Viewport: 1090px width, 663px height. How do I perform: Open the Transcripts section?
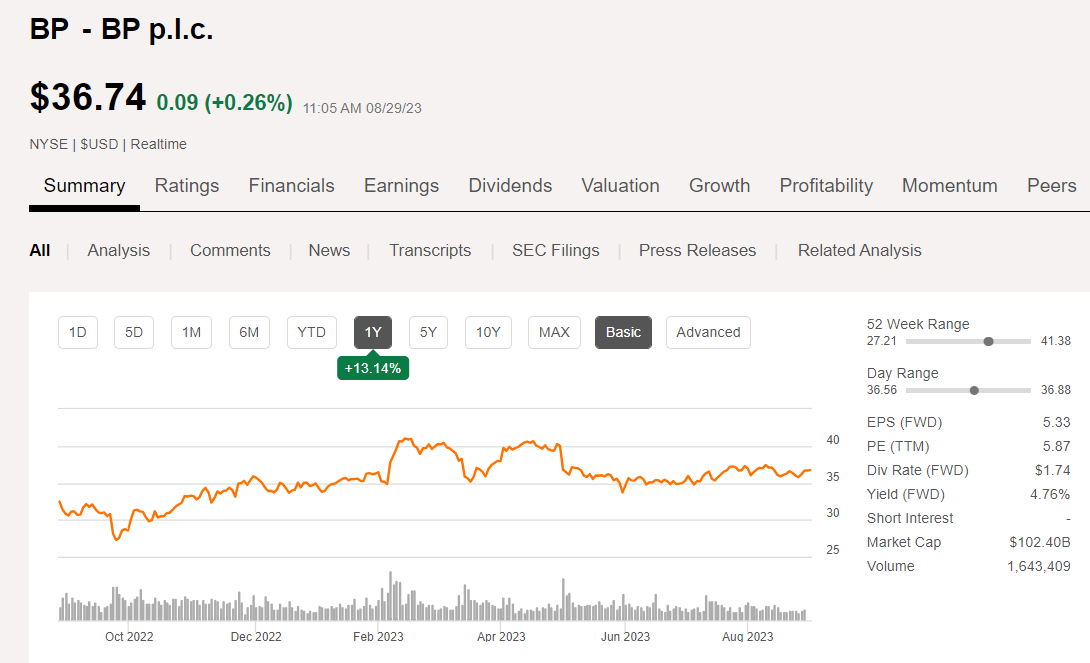(x=430, y=250)
